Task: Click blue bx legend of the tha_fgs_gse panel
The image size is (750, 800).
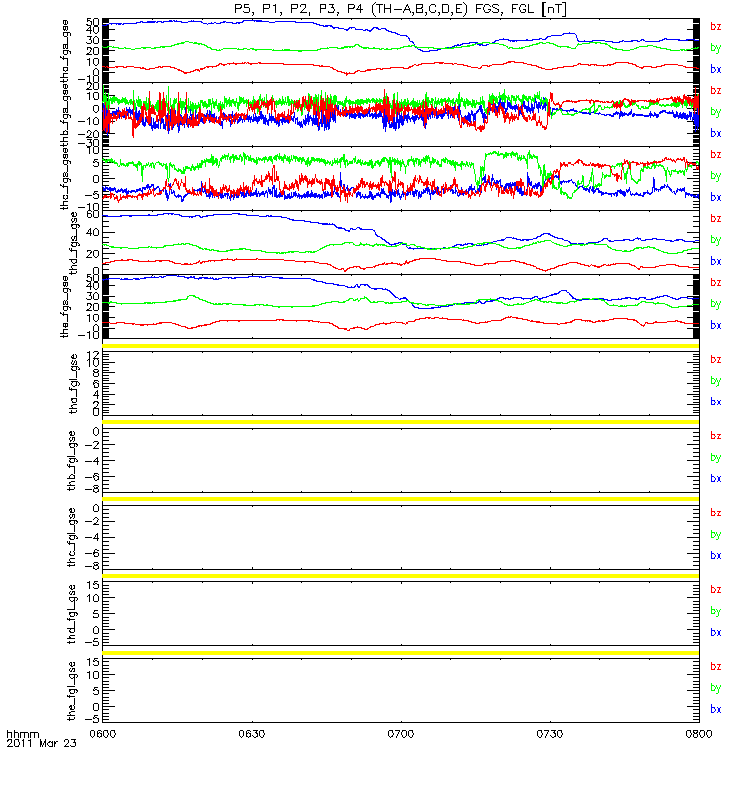Action: coord(716,69)
